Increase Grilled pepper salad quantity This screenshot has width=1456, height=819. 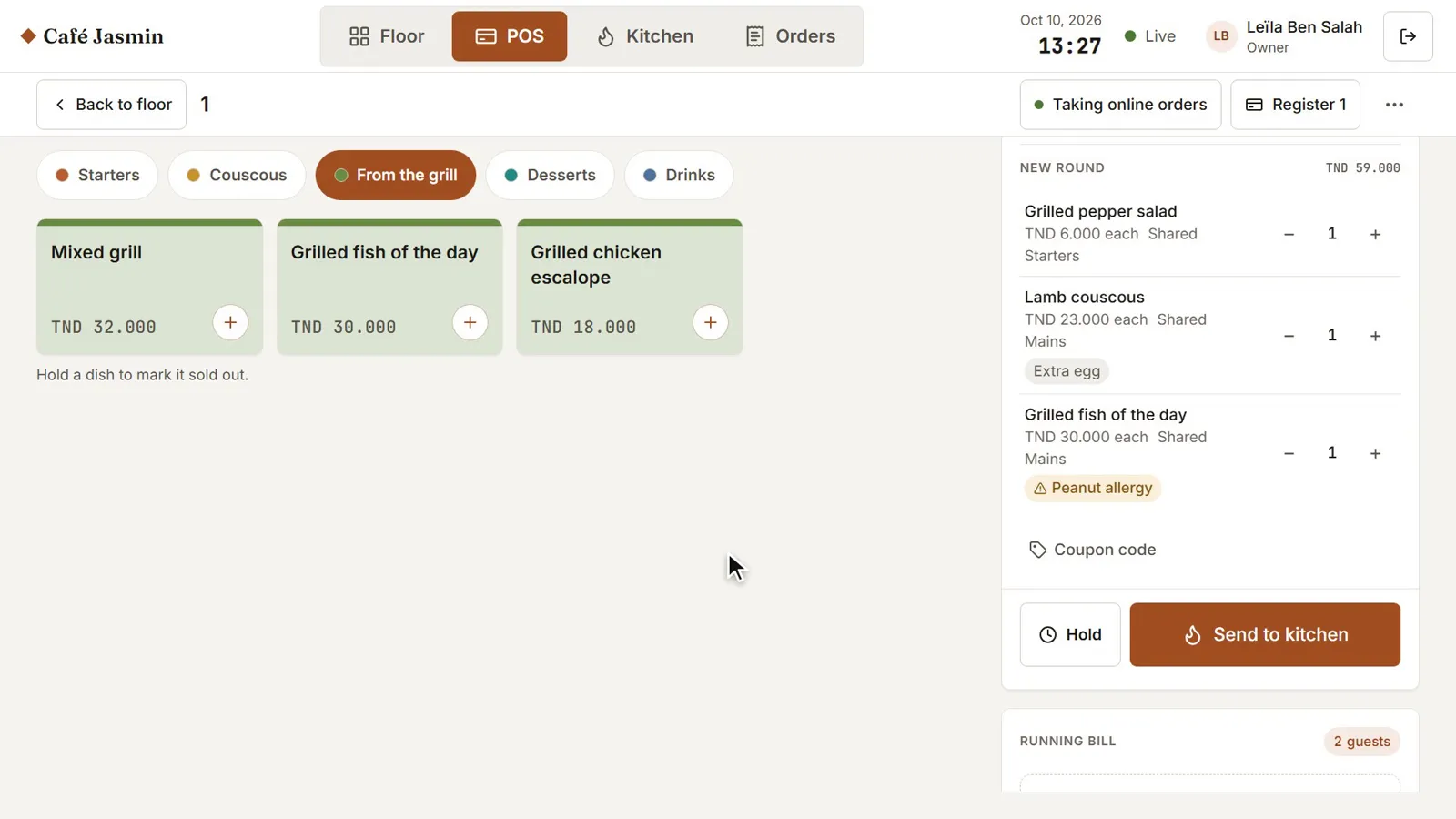click(x=1375, y=235)
